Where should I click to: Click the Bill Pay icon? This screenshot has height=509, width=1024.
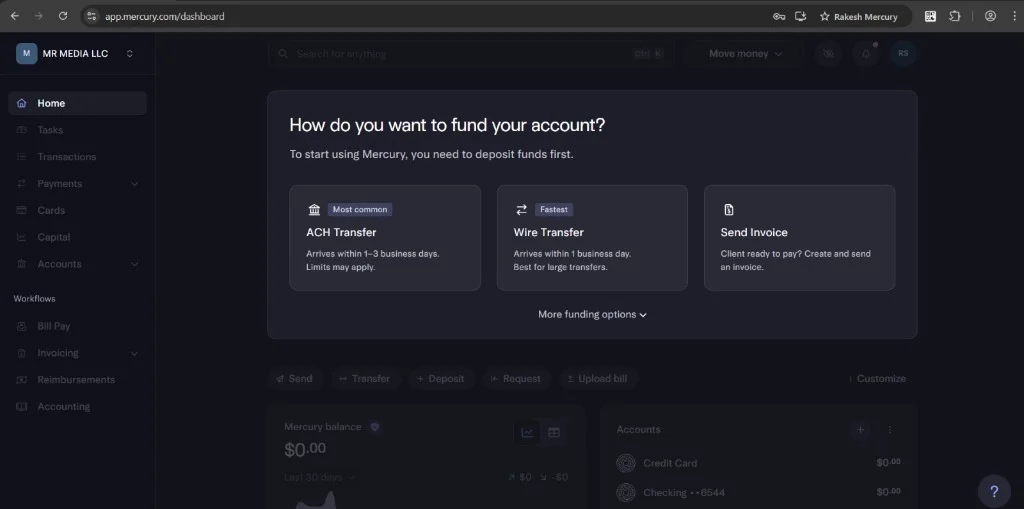coord(22,326)
